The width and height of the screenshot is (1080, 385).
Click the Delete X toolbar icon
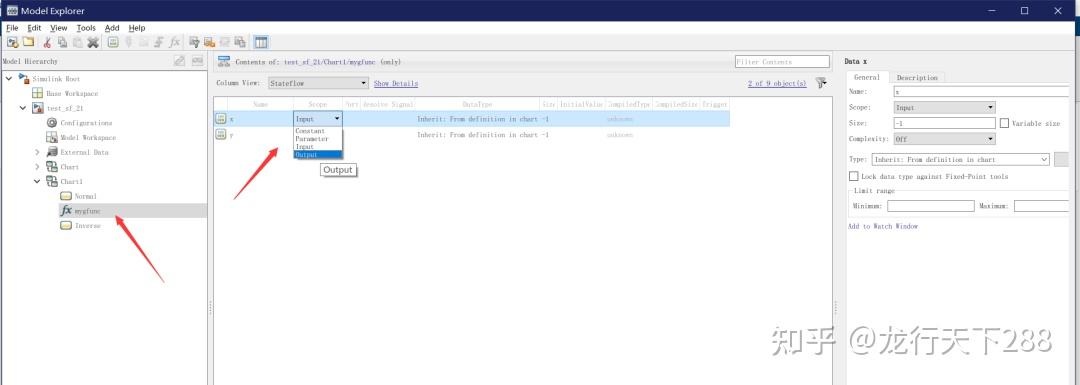click(93, 43)
